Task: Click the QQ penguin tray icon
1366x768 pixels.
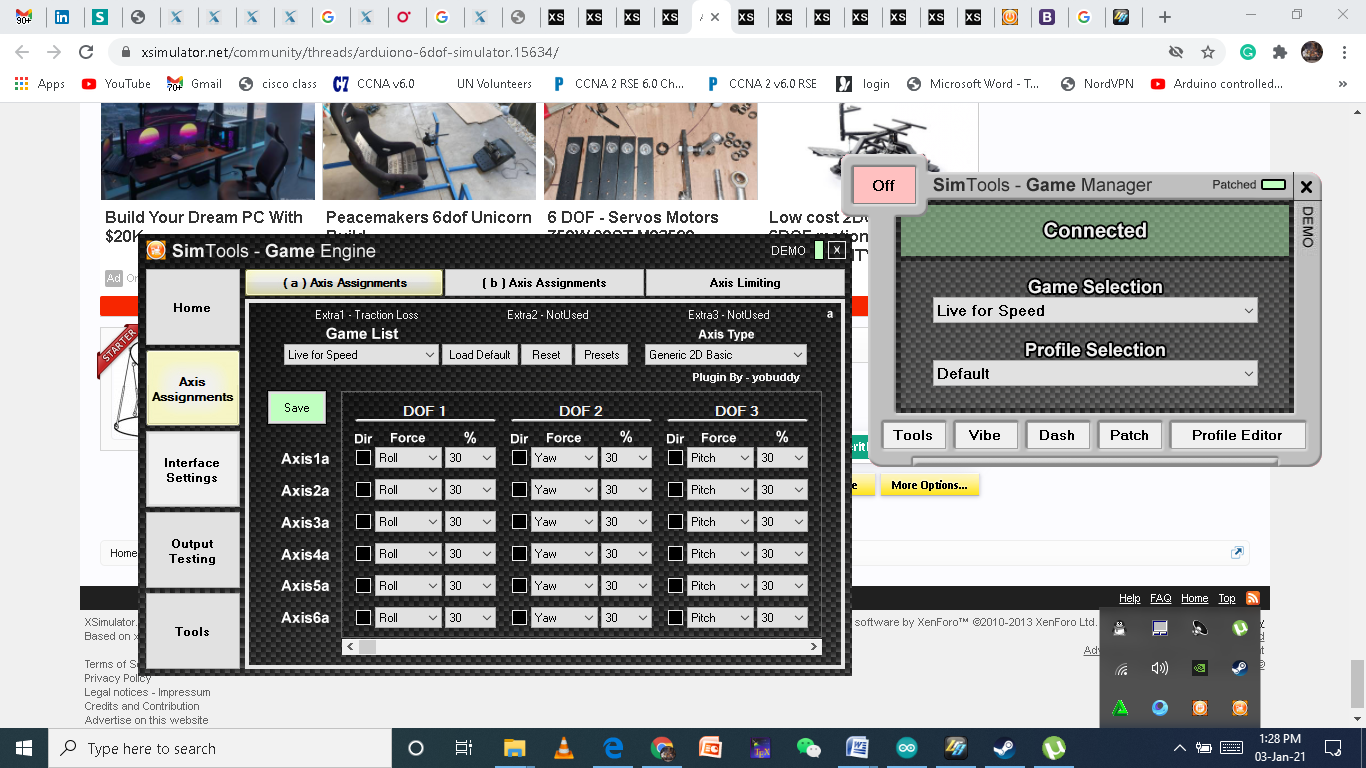Action: point(1121,628)
